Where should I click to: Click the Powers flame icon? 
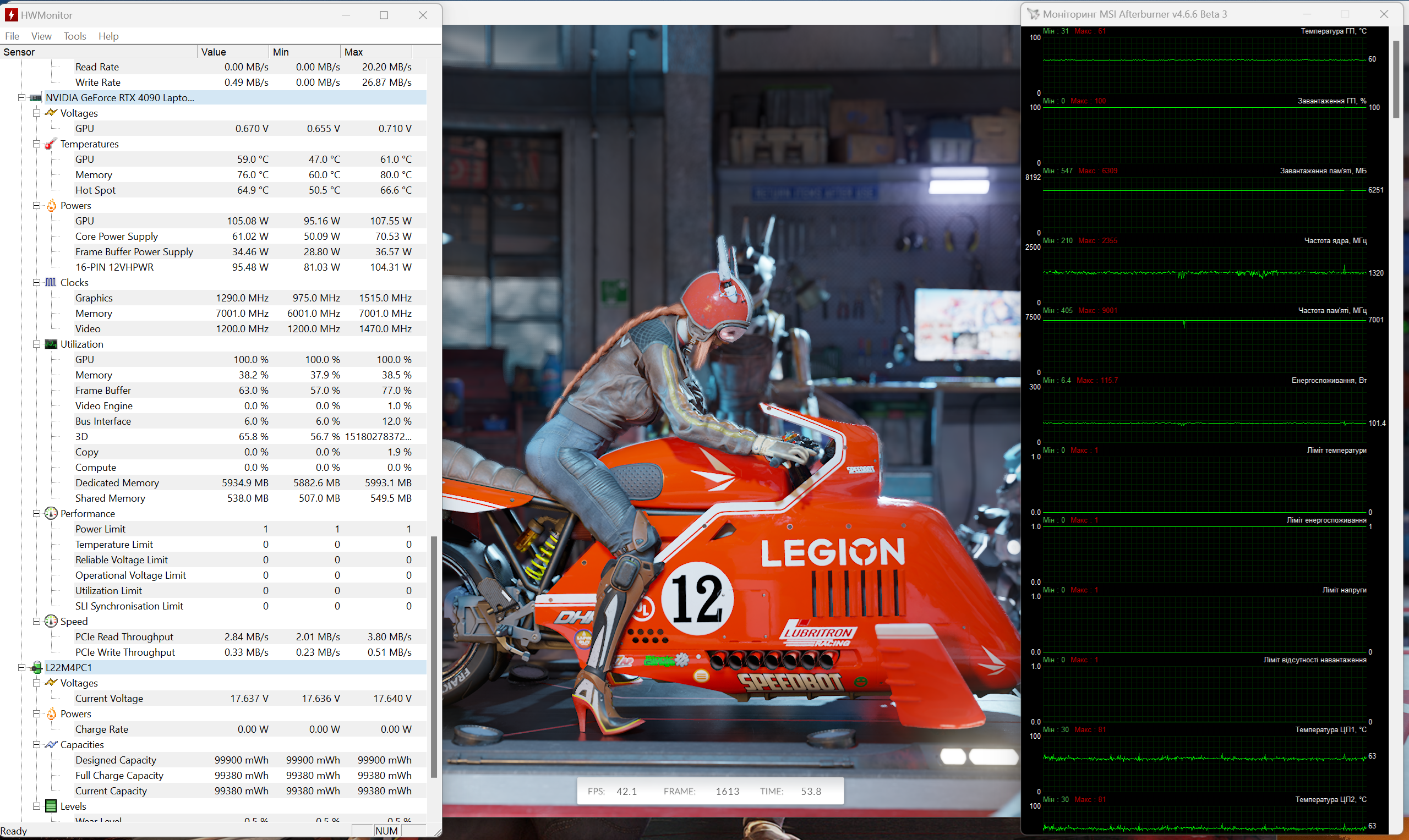click(x=51, y=206)
